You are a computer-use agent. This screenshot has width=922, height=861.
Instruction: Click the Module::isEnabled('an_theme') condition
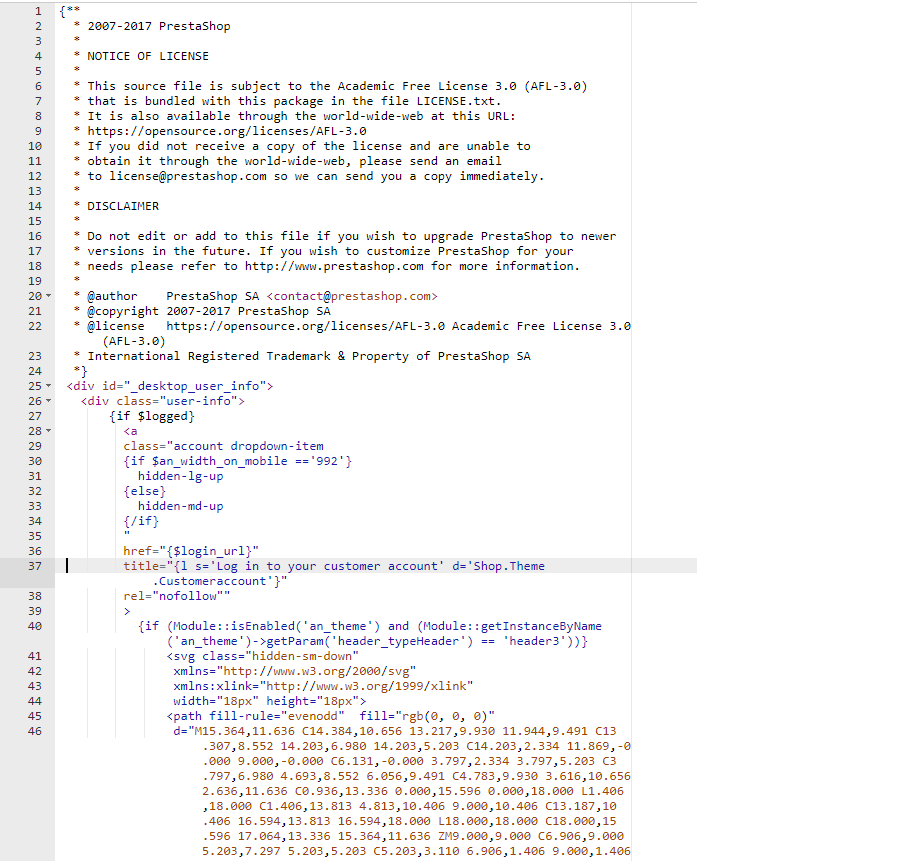coord(273,626)
